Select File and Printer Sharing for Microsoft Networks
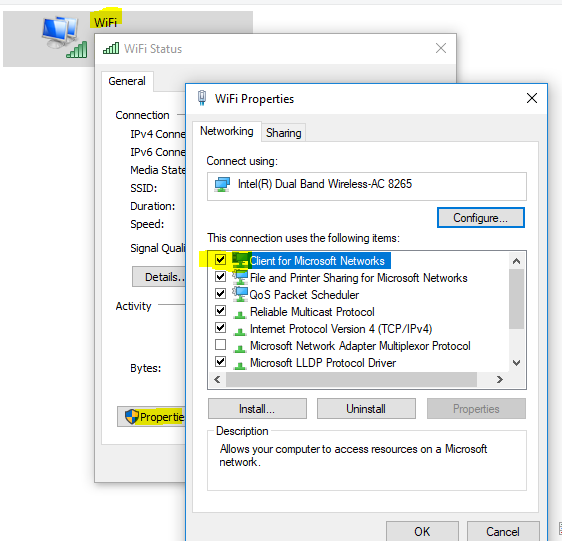Viewport: 562px width, 541px height. point(358,278)
